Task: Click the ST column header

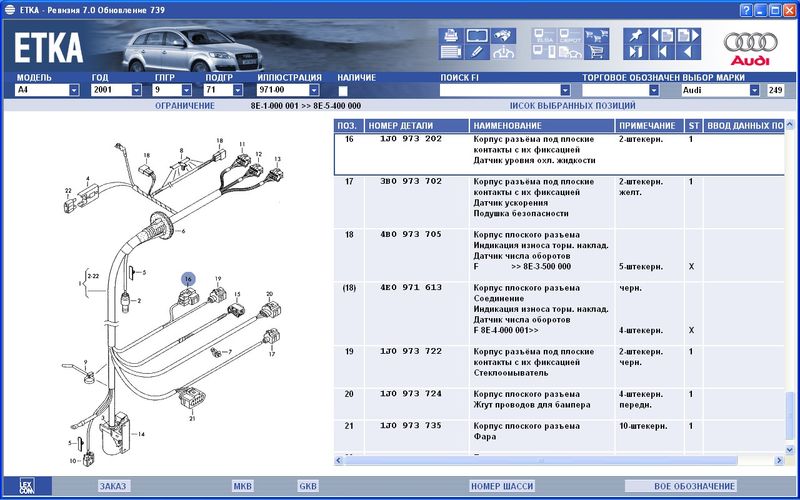Action: [693, 126]
